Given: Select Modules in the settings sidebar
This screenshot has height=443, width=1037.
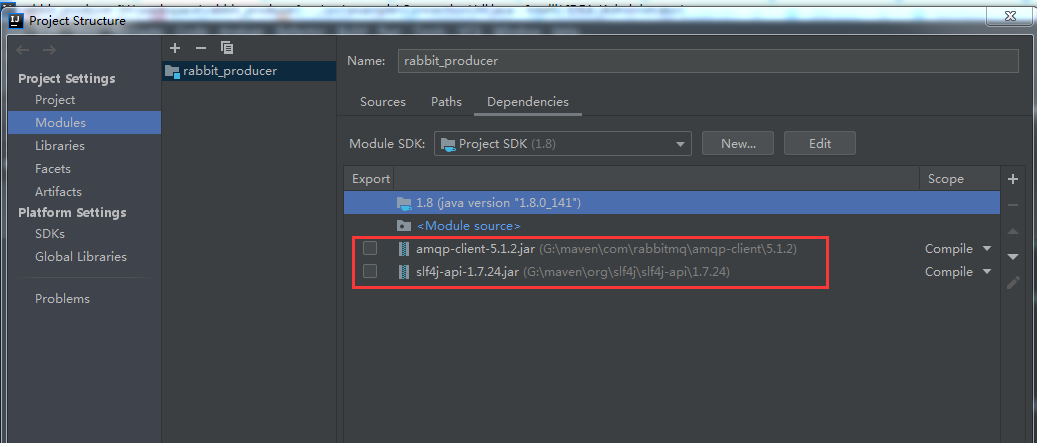Looking at the screenshot, I should (85, 123).
